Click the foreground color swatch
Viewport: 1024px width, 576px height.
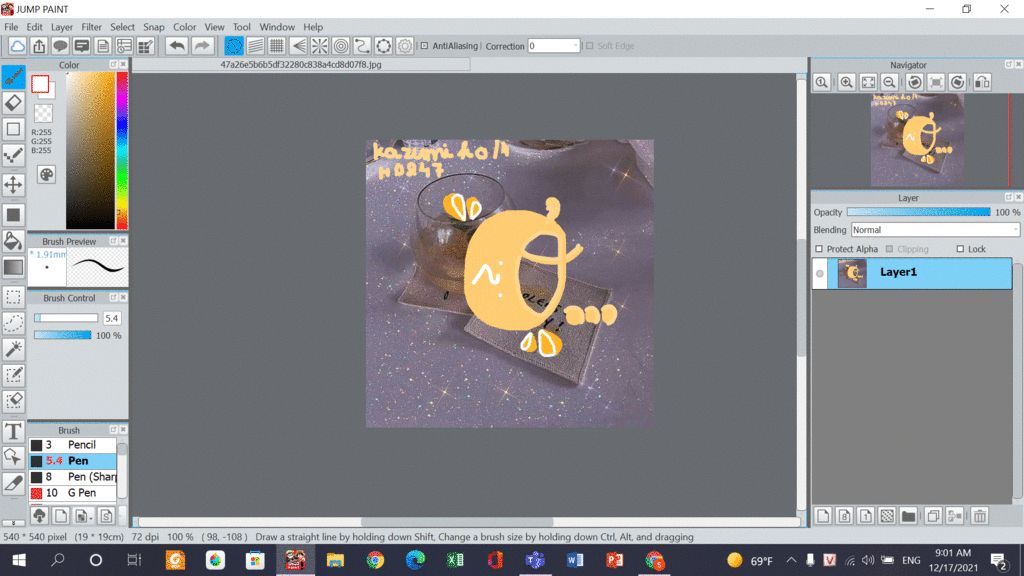pyautogui.click(x=40, y=84)
